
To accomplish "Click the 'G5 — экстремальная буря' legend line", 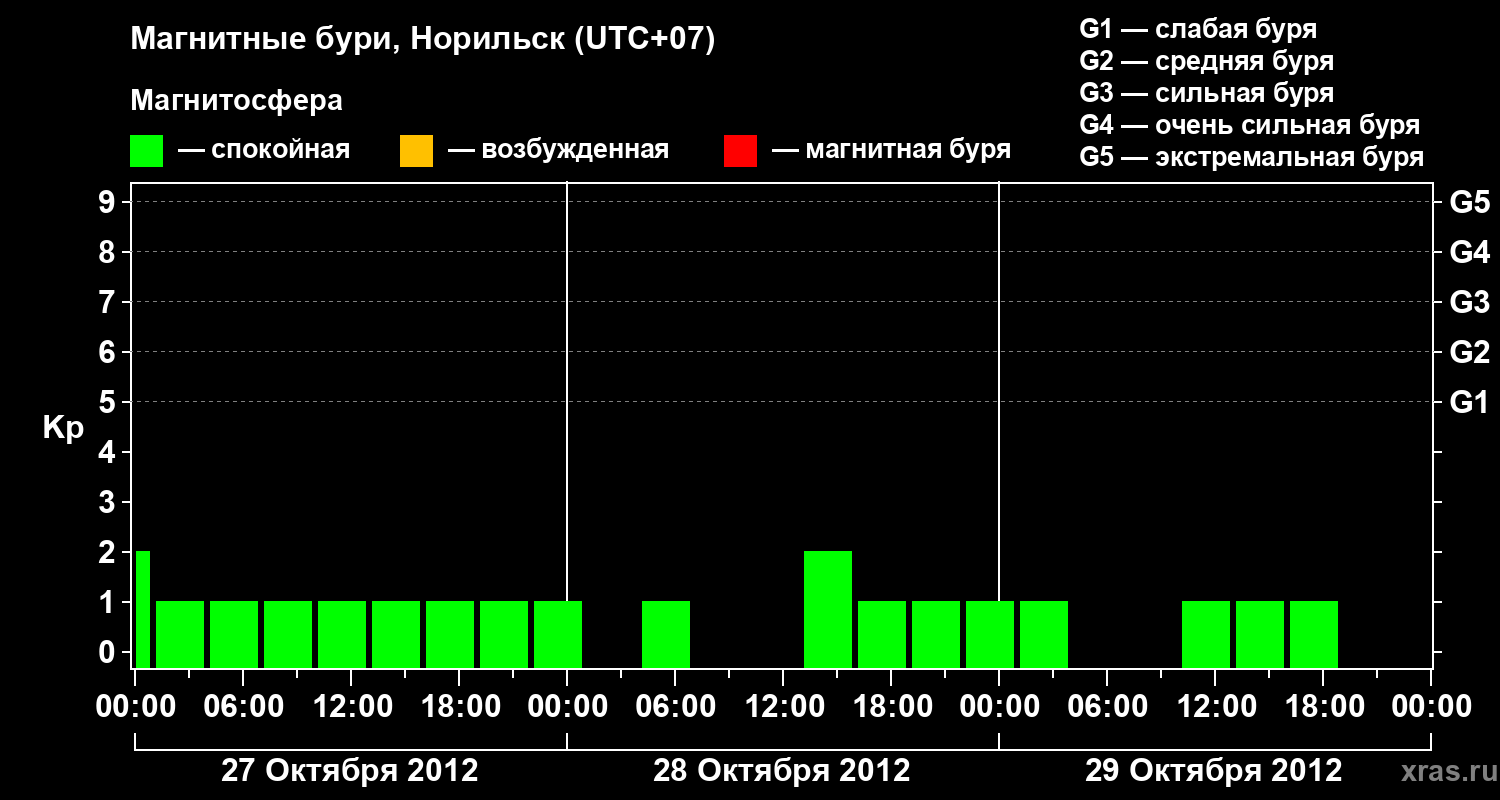I will (x=1252, y=158).
